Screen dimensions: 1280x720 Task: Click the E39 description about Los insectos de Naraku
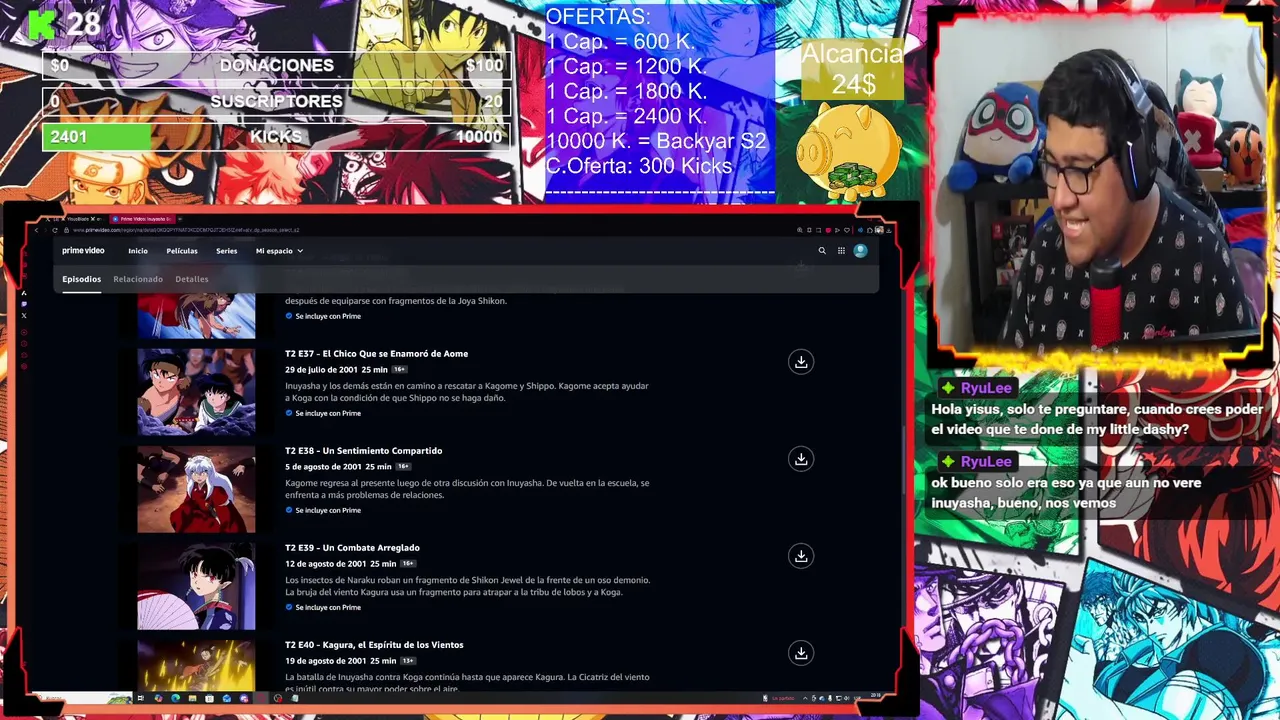pos(468,586)
